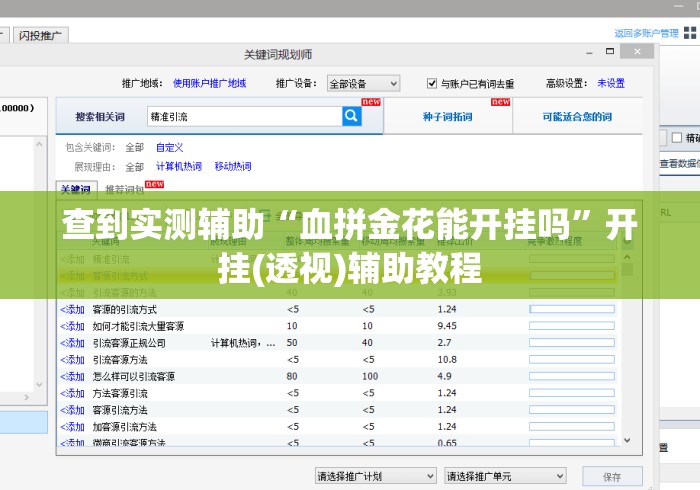Click mobile search value 100

(370, 376)
